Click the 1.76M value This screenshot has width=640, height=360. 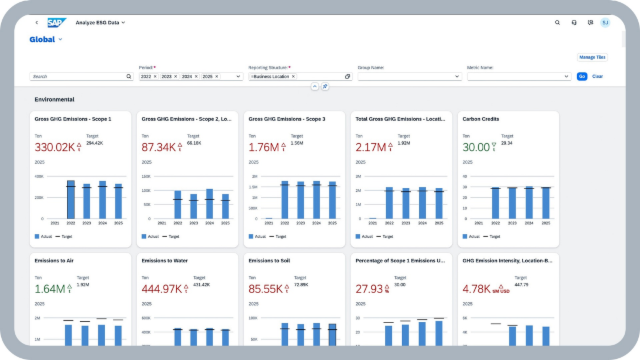(x=264, y=147)
